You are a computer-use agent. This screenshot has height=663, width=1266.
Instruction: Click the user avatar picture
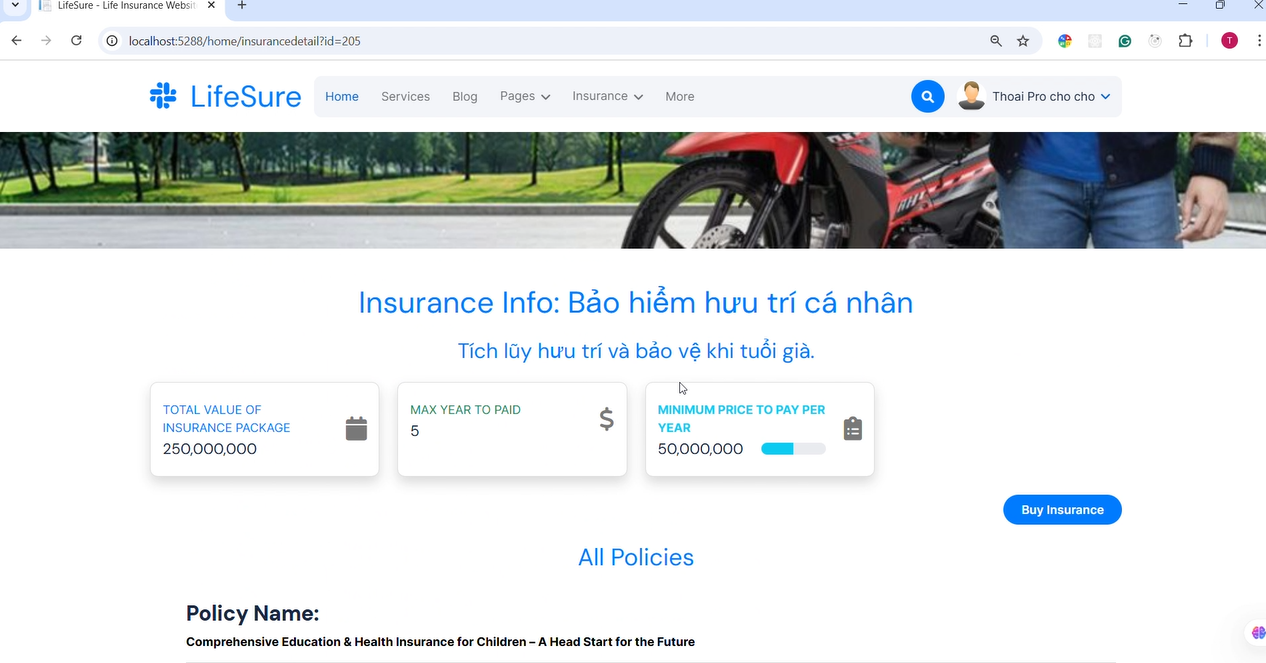point(970,96)
